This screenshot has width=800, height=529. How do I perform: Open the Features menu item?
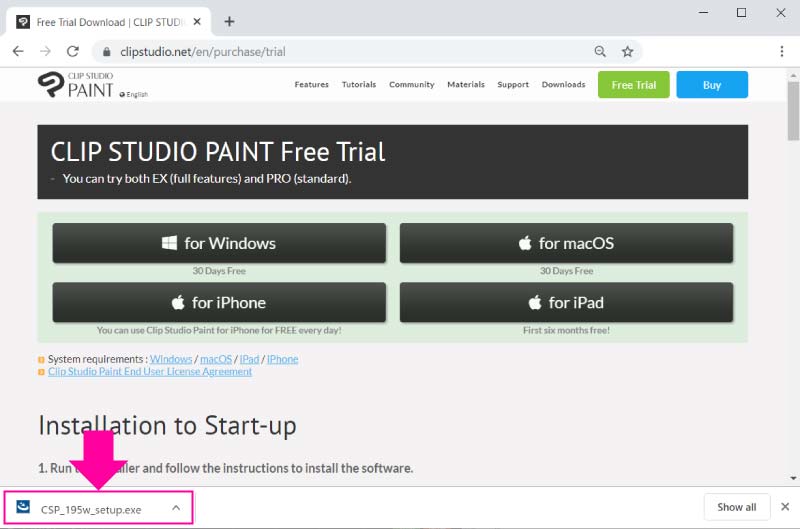pyautogui.click(x=311, y=85)
